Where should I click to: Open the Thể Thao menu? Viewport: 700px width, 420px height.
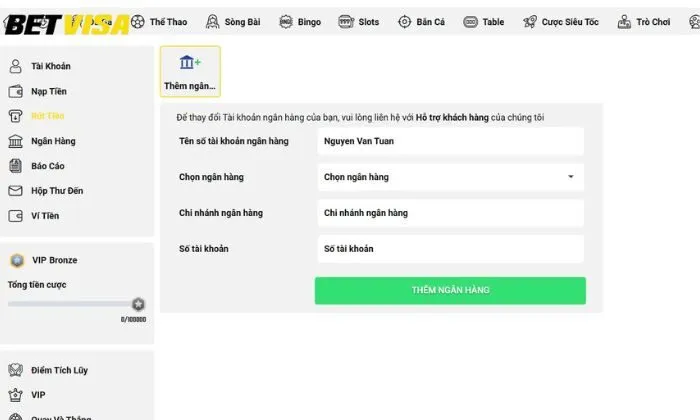point(160,21)
